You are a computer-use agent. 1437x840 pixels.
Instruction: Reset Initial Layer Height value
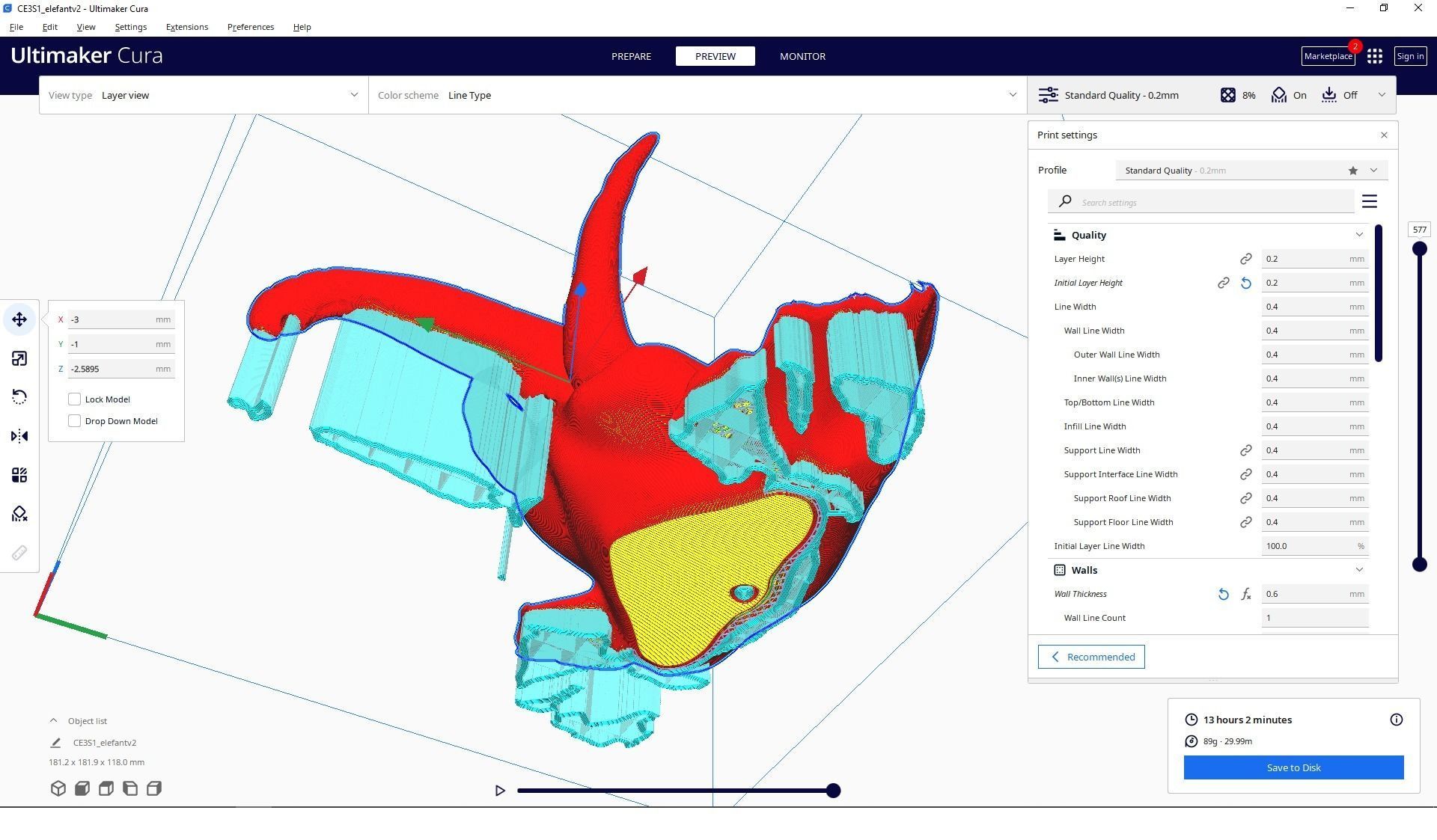point(1245,283)
